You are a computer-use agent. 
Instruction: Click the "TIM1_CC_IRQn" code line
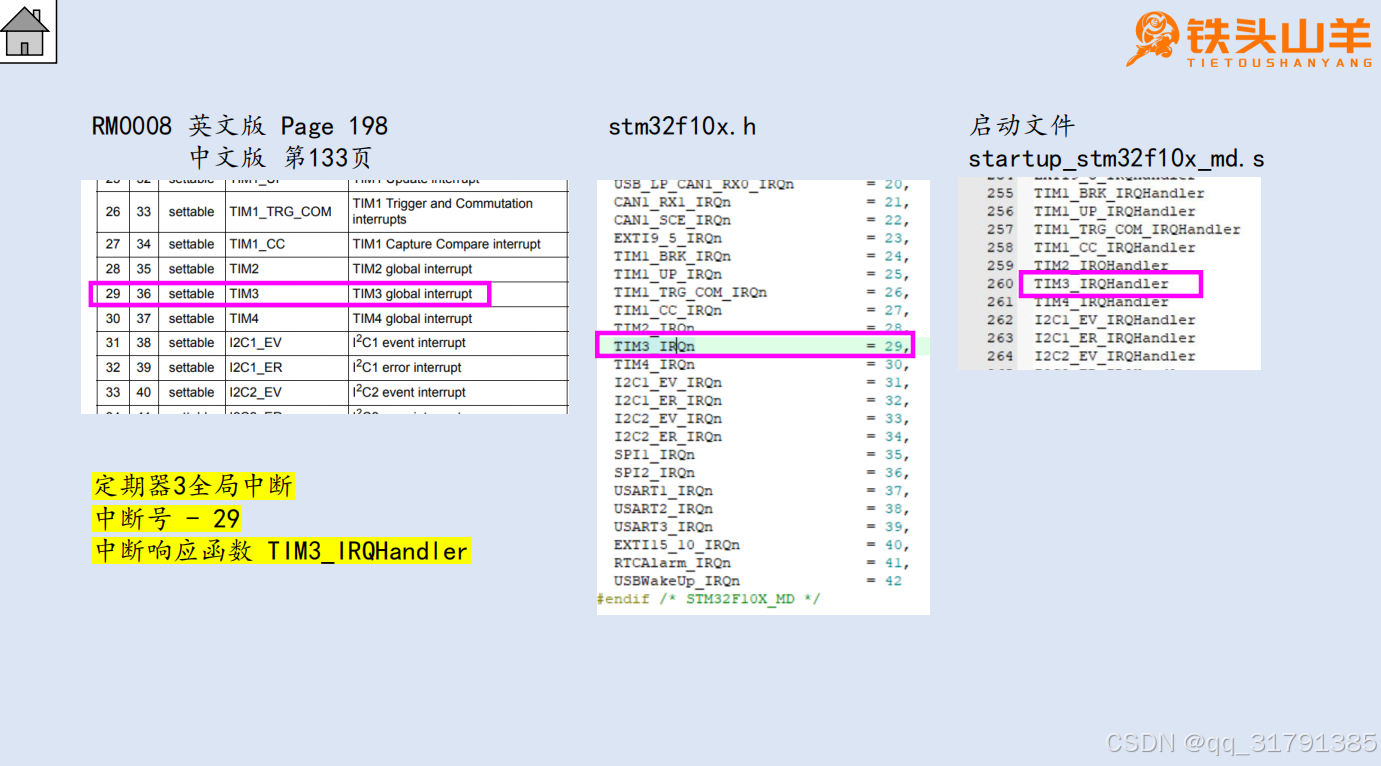(761, 310)
